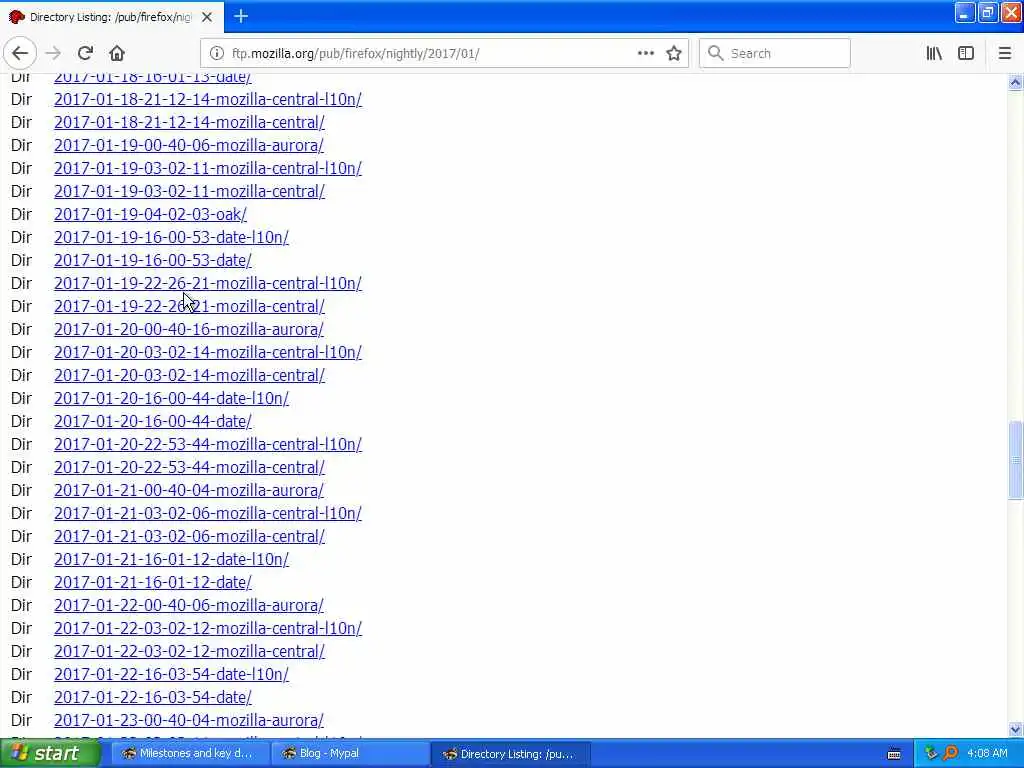Open the 2017-01-19-04-02-03-oak/ directory

(x=150, y=214)
